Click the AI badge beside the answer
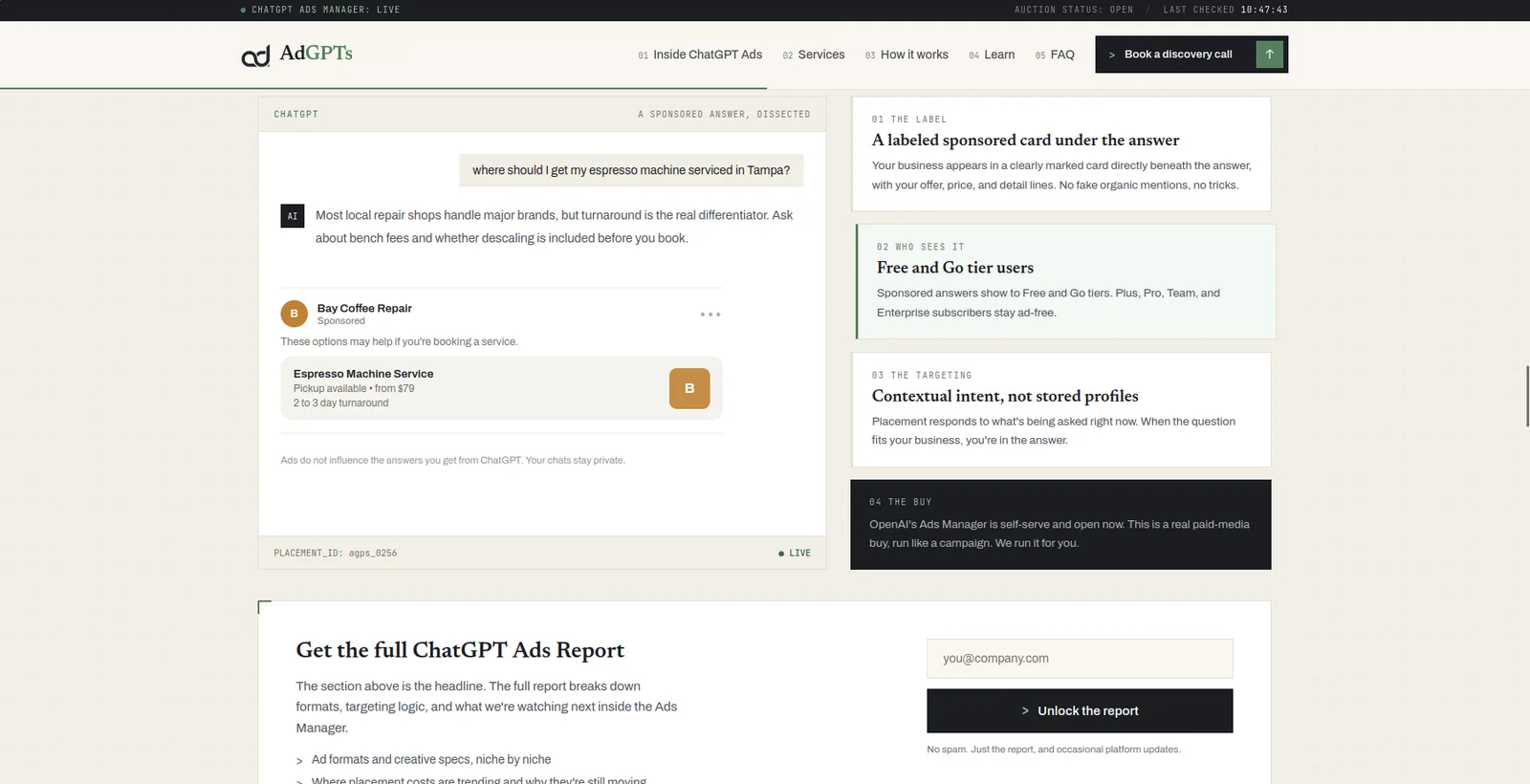 click(293, 216)
